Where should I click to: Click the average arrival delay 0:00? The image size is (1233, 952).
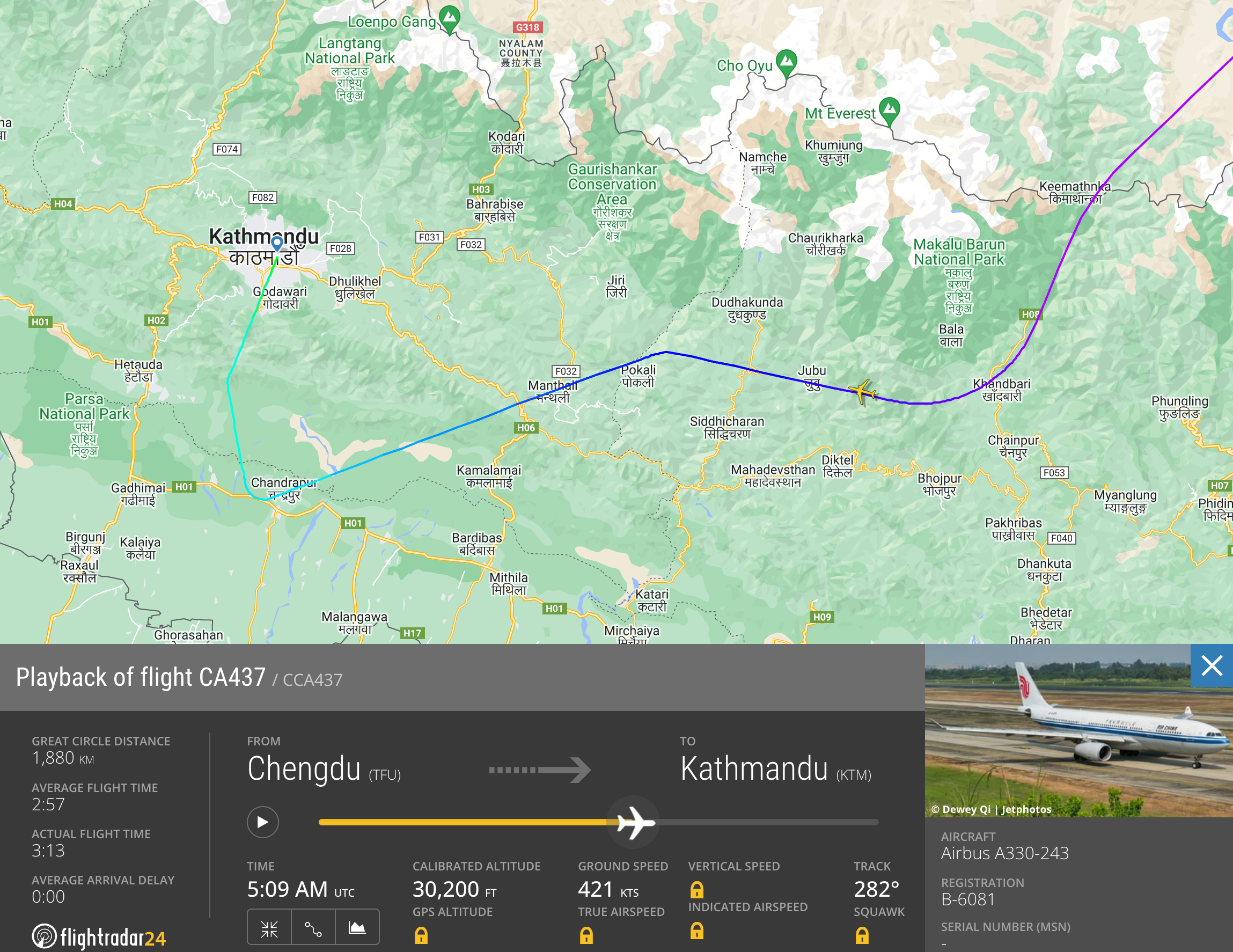[x=48, y=897]
